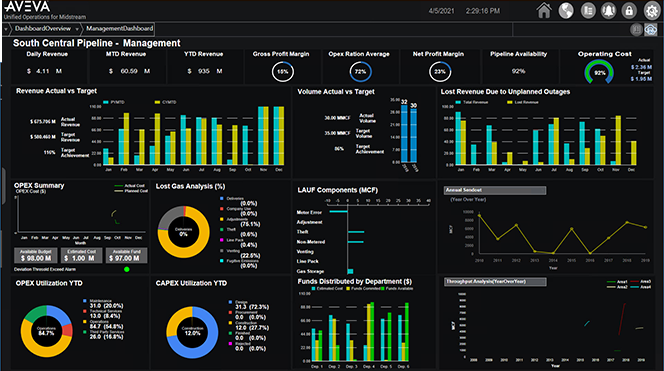Click the CYMTD legend swatch in Revenue chart
Screen dimensions: 664x371
click(158, 102)
